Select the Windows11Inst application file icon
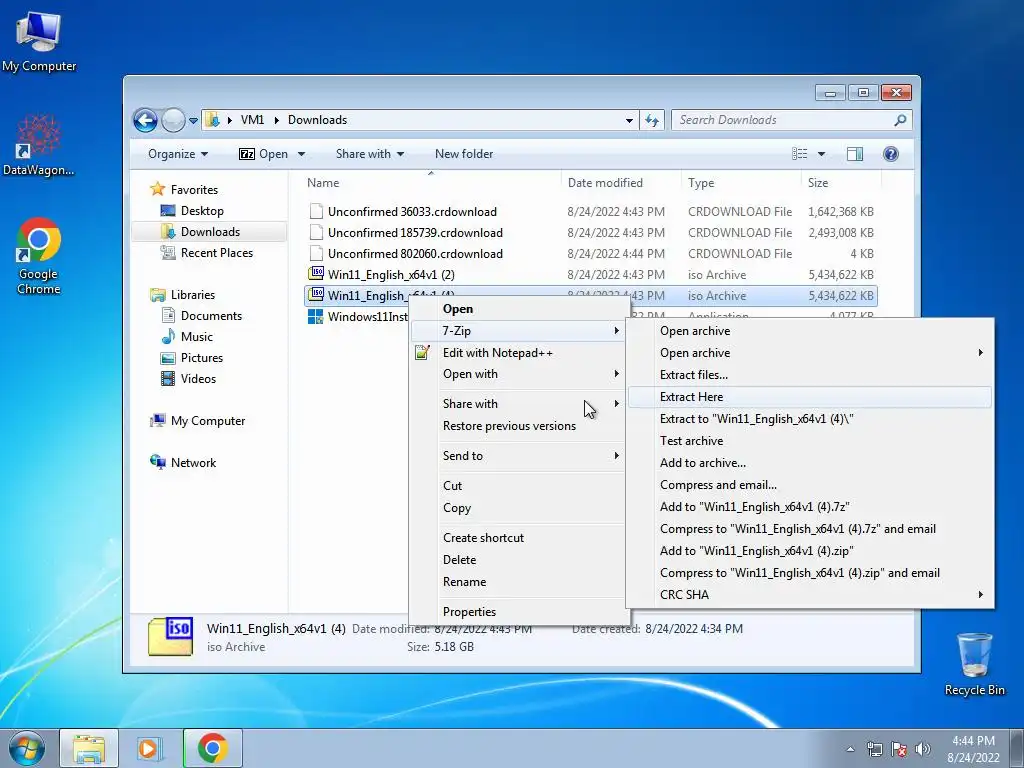This screenshot has height=768, width=1024. click(x=316, y=317)
